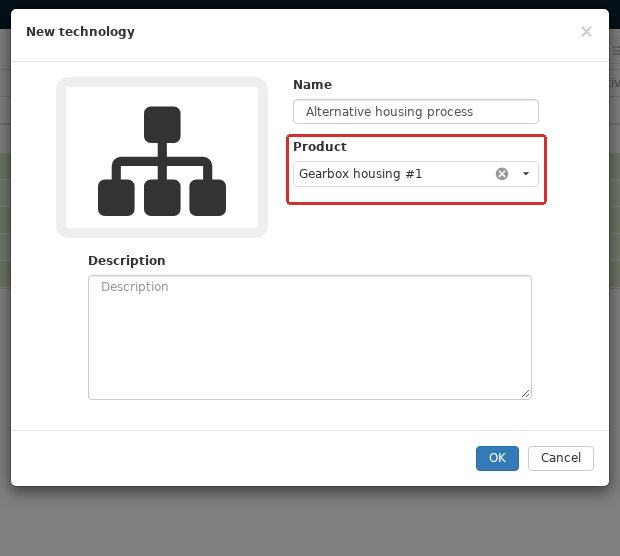620x556 pixels.
Task: Focus the Name field with Alternative housing process
Action: [416, 112]
